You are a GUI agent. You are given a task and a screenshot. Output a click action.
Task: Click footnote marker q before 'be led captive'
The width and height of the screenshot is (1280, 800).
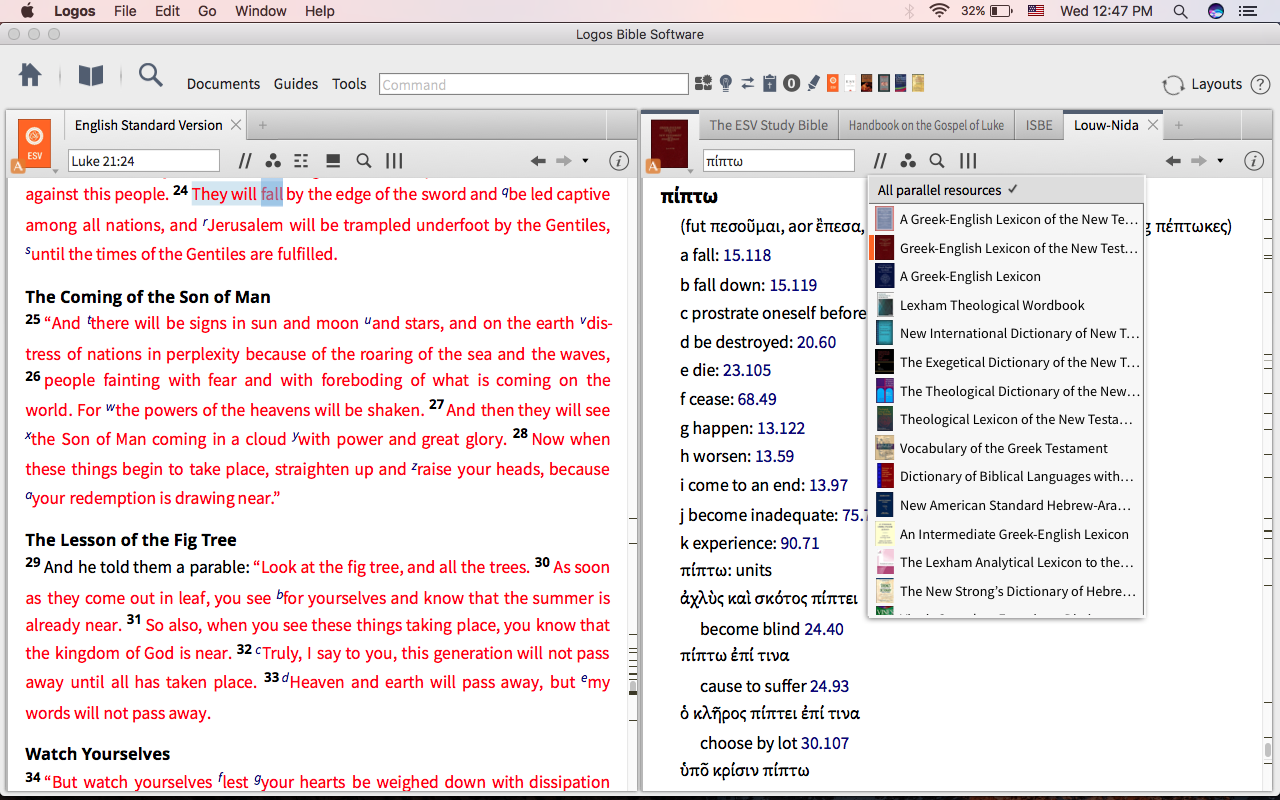click(505, 191)
